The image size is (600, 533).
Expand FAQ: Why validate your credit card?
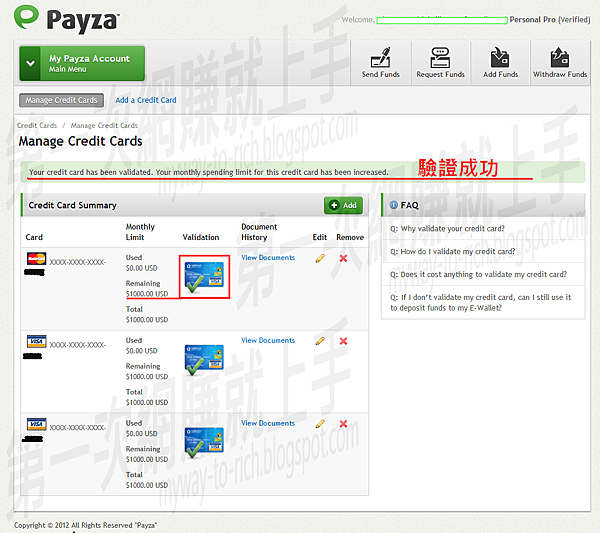click(447, 229)
